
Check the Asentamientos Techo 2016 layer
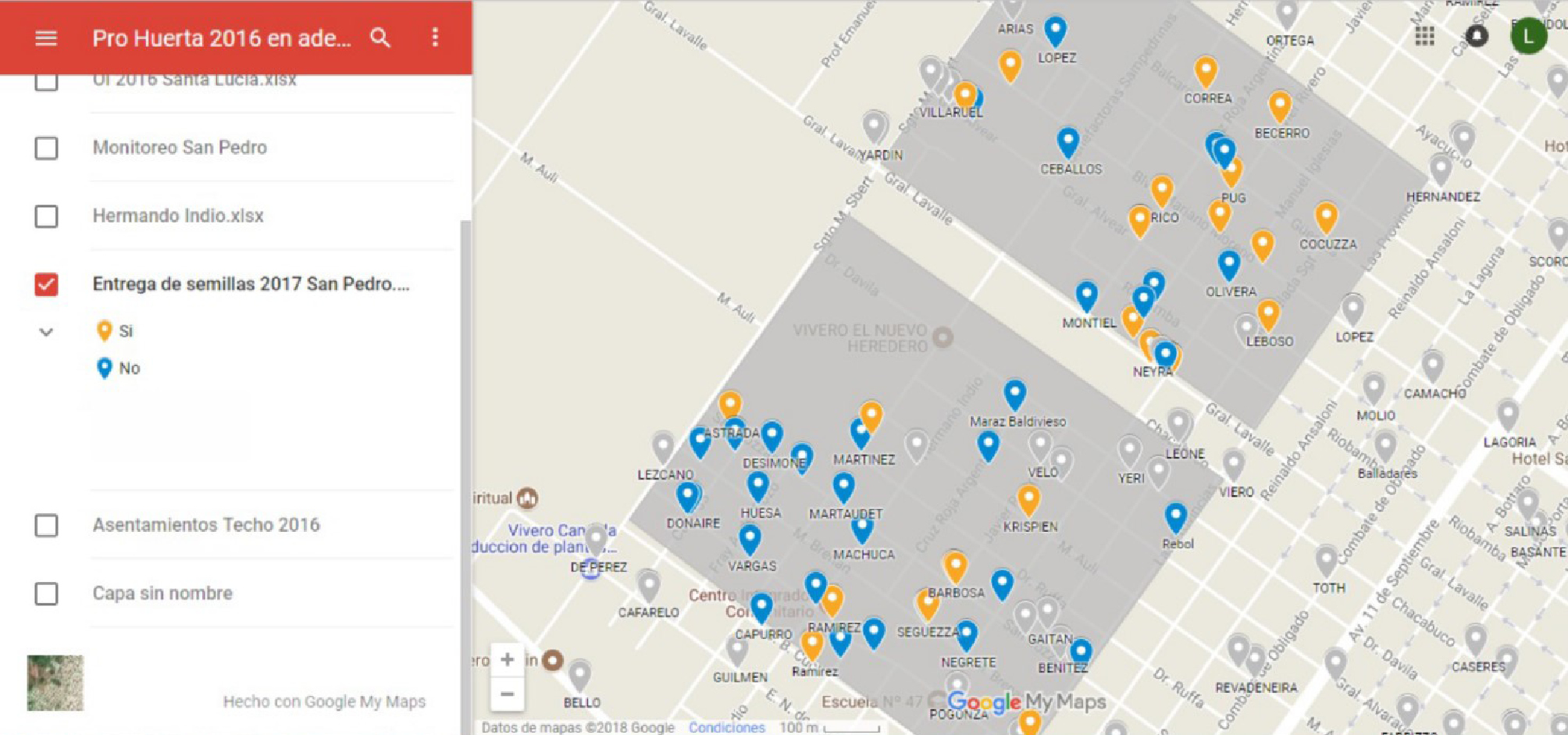(46, 525)
